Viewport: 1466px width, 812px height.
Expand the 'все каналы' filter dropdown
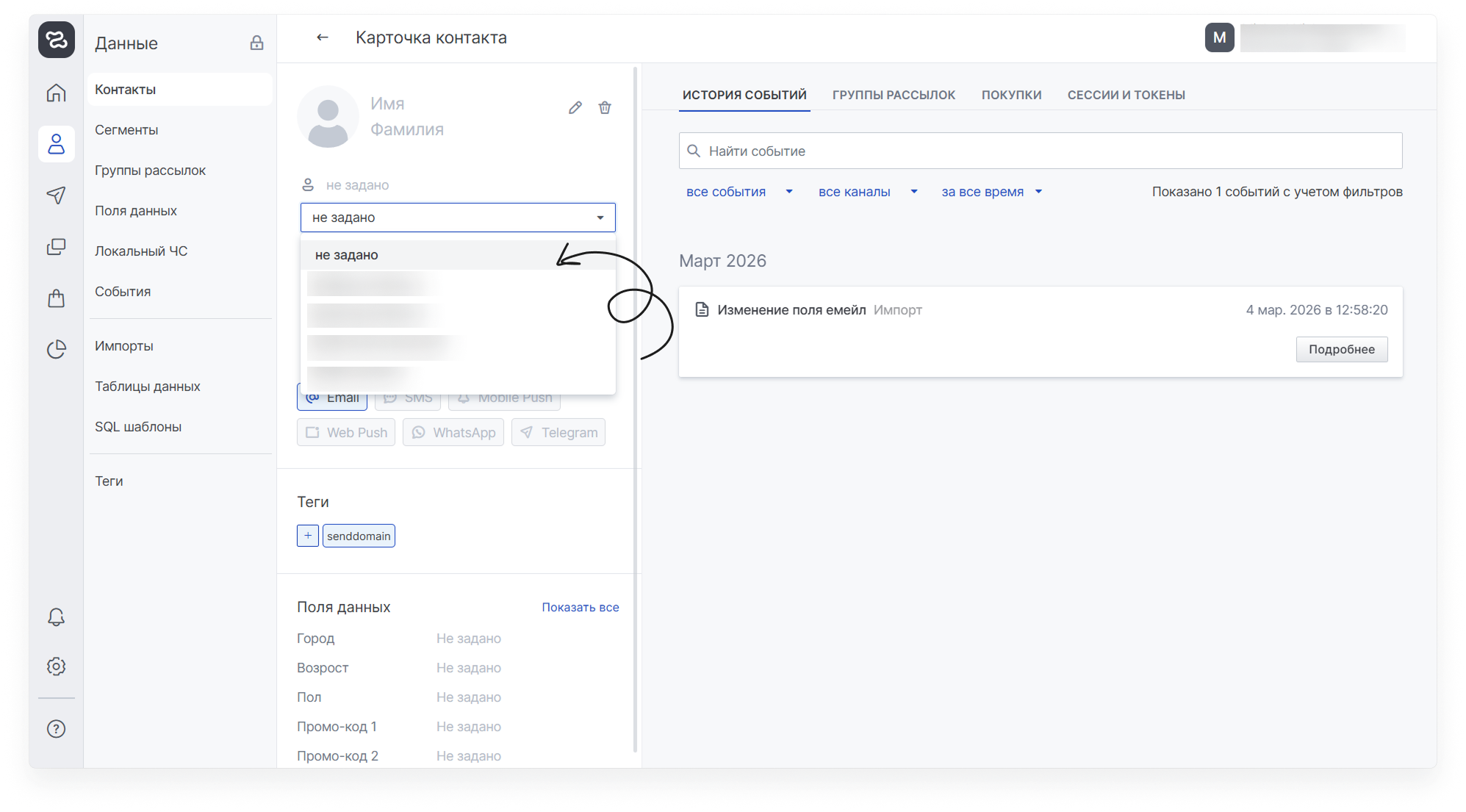867,192
